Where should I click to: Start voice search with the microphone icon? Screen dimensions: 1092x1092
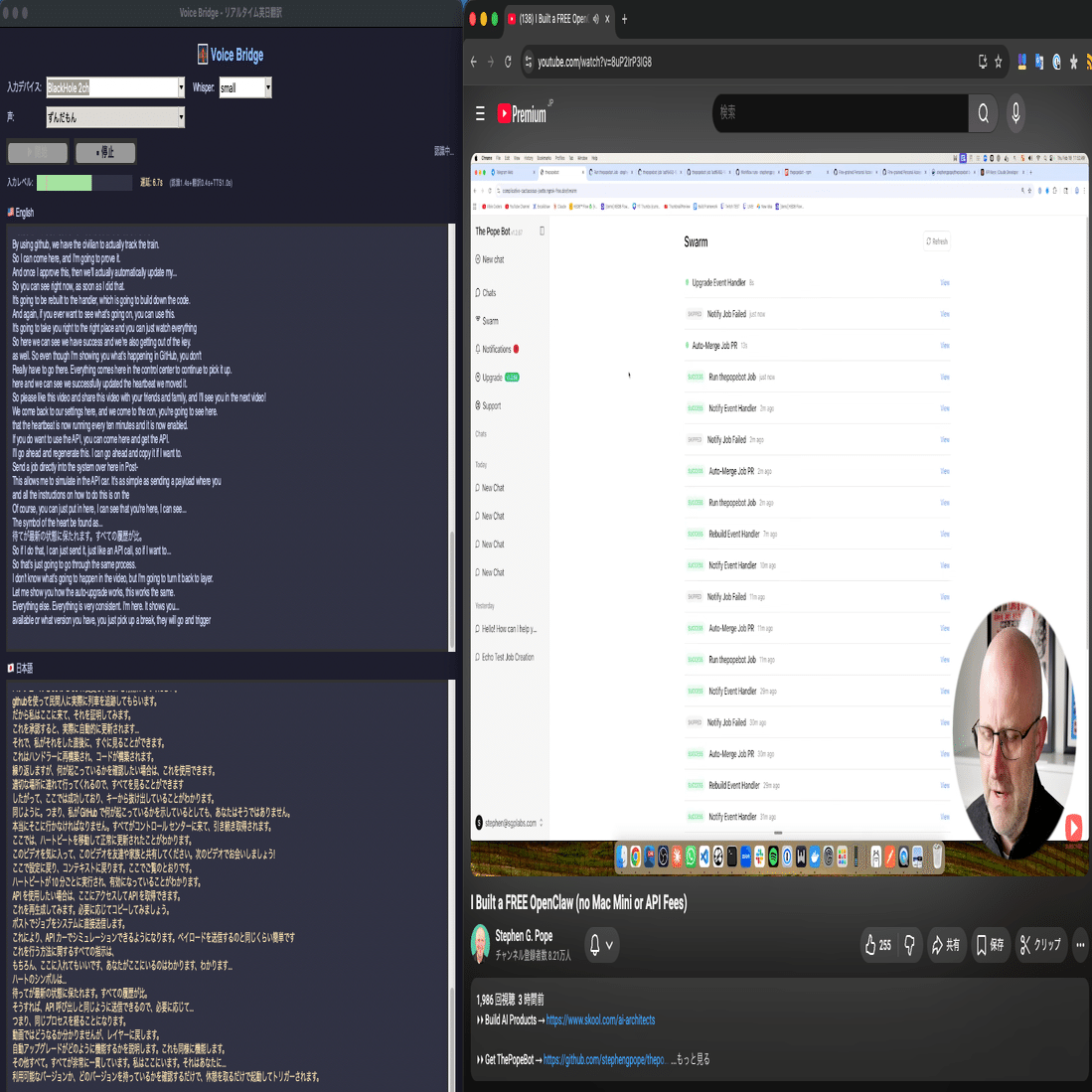click(x=1015, y=113)
